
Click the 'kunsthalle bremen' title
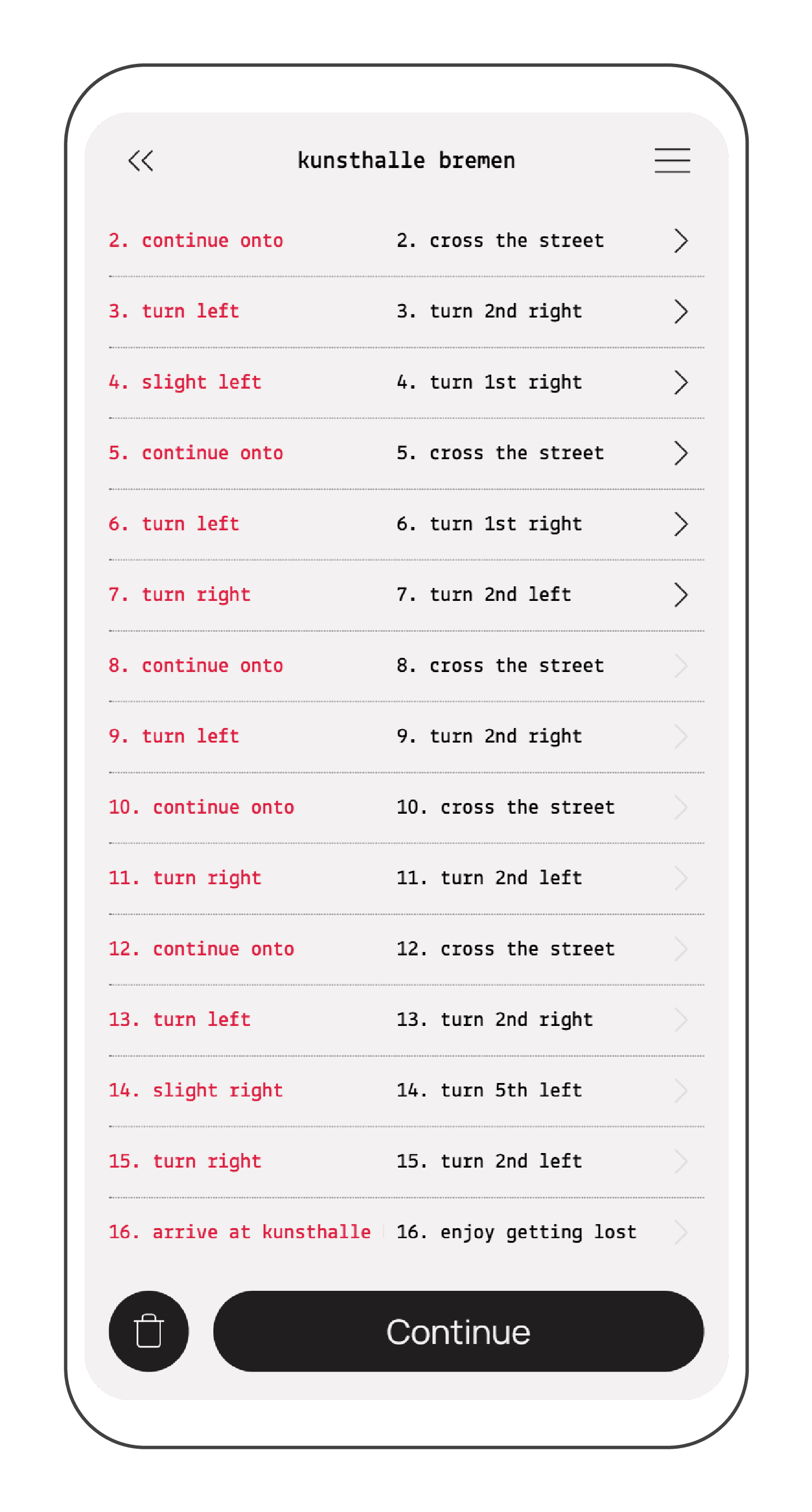coord(407,160)
